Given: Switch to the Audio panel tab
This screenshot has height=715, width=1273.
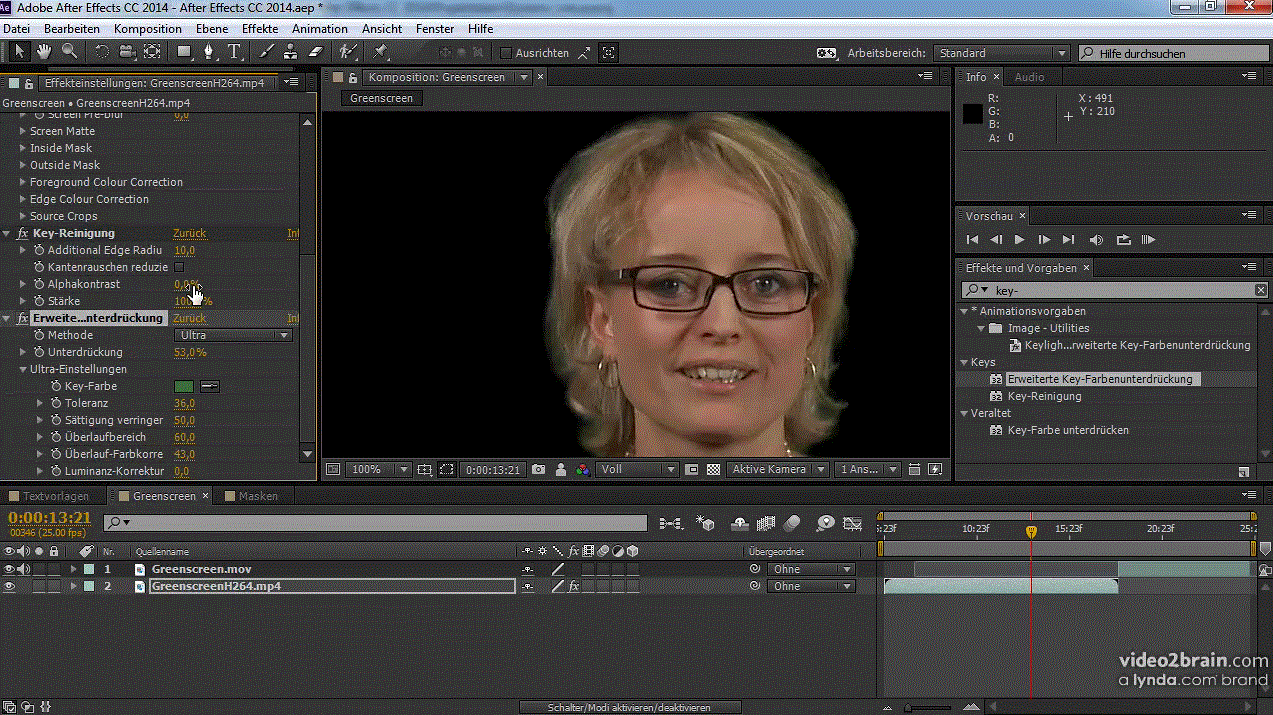Looking at the screenshot, I should click(x=1029, y=77).
